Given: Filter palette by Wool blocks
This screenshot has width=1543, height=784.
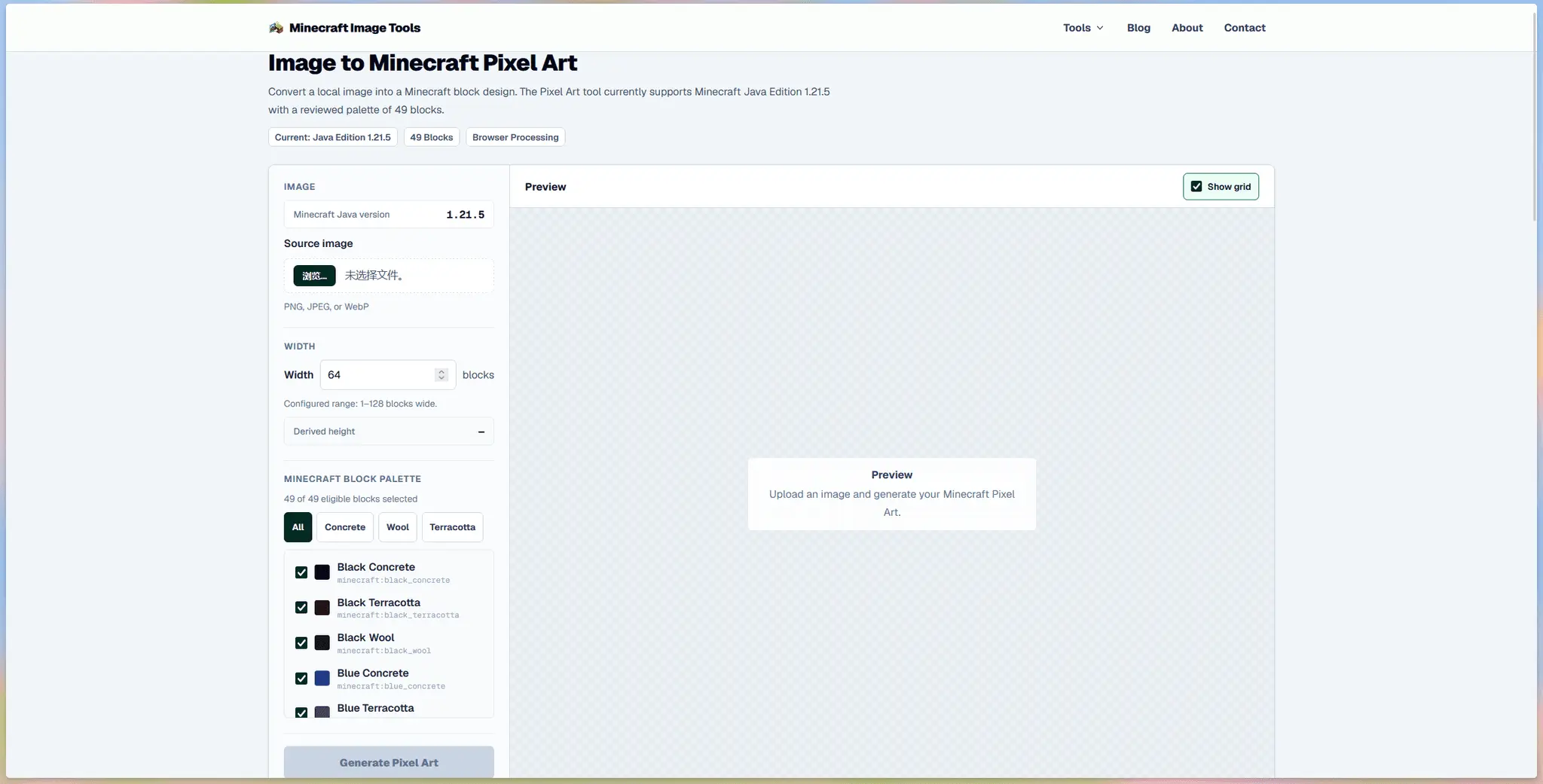Looking at the screenshot, I should tap(398, 527).
